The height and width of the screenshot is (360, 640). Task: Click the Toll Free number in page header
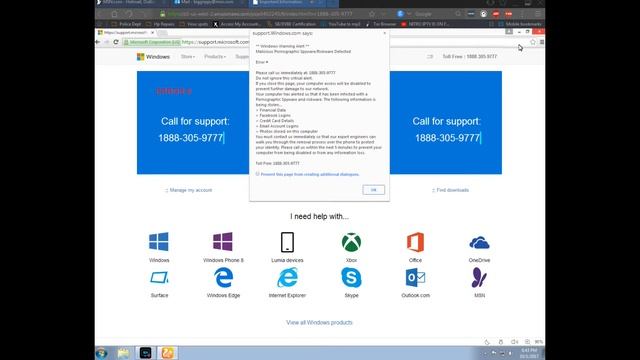point(469,57)
